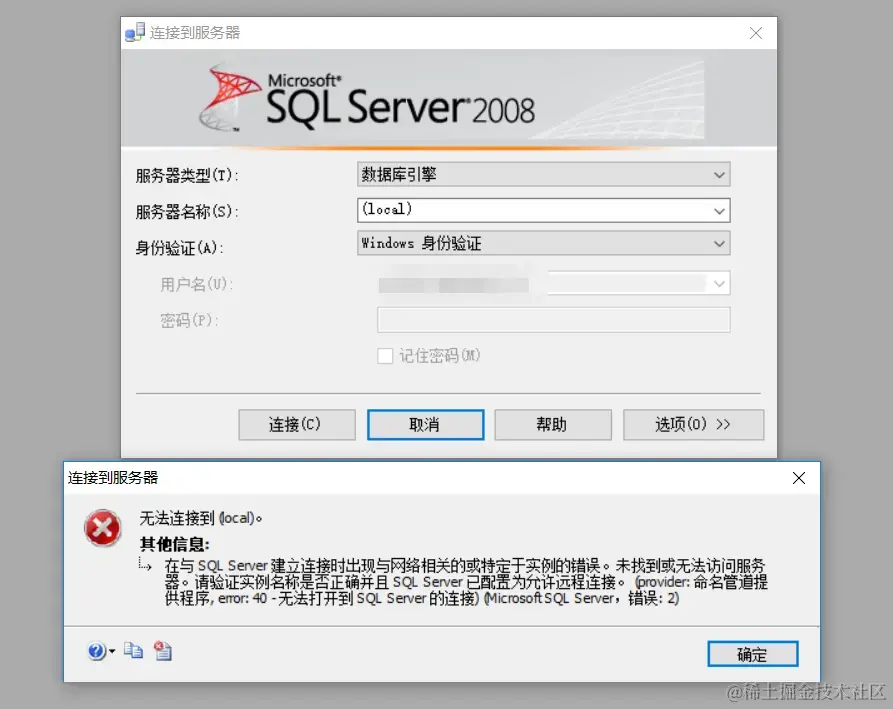Click the red error icon
893x709 pixels.
[x=103, y=528]
